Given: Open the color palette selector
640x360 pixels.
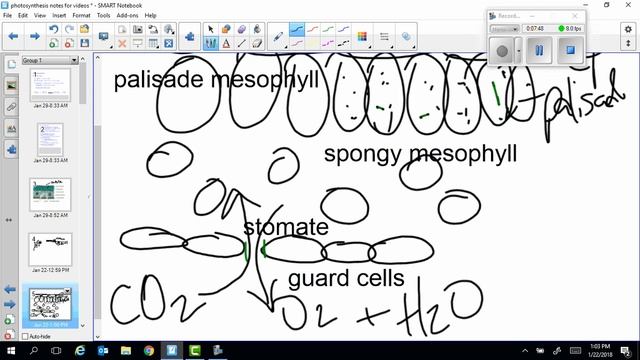Looking at the screenshot, I should (x=362, y=37).
